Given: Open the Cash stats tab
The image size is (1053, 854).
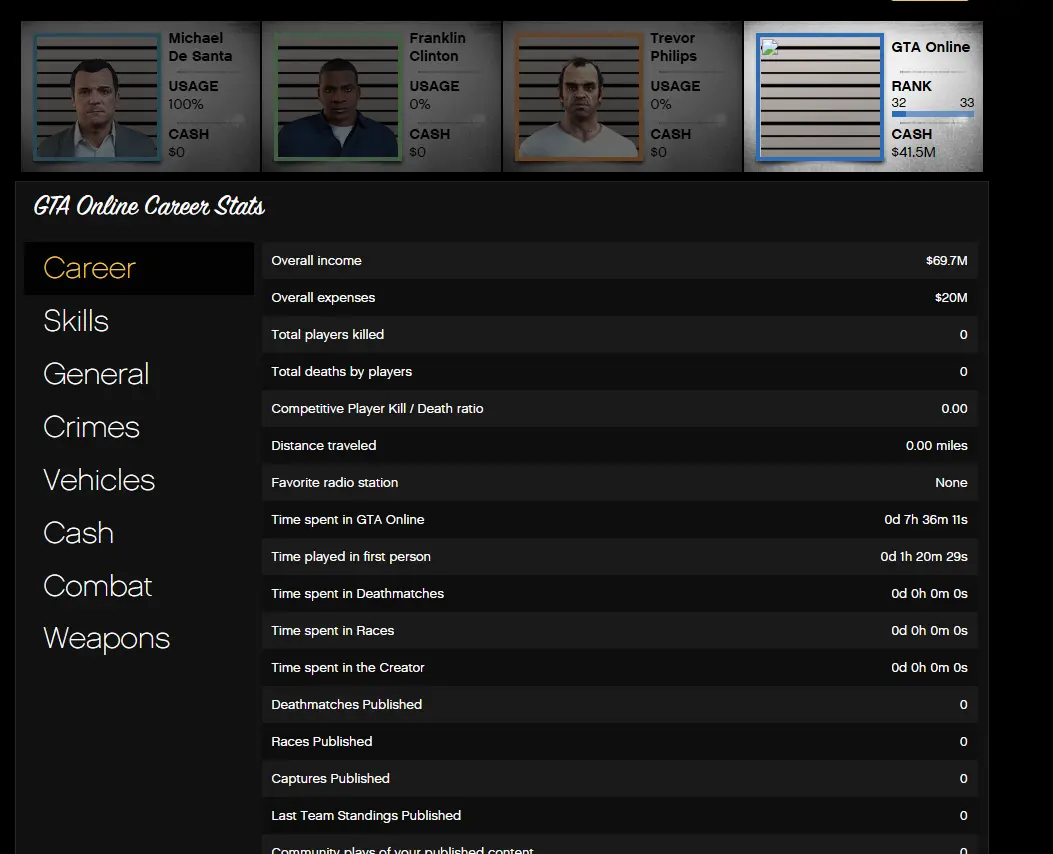Looking at the screenshot, I should tap(78, 533).
